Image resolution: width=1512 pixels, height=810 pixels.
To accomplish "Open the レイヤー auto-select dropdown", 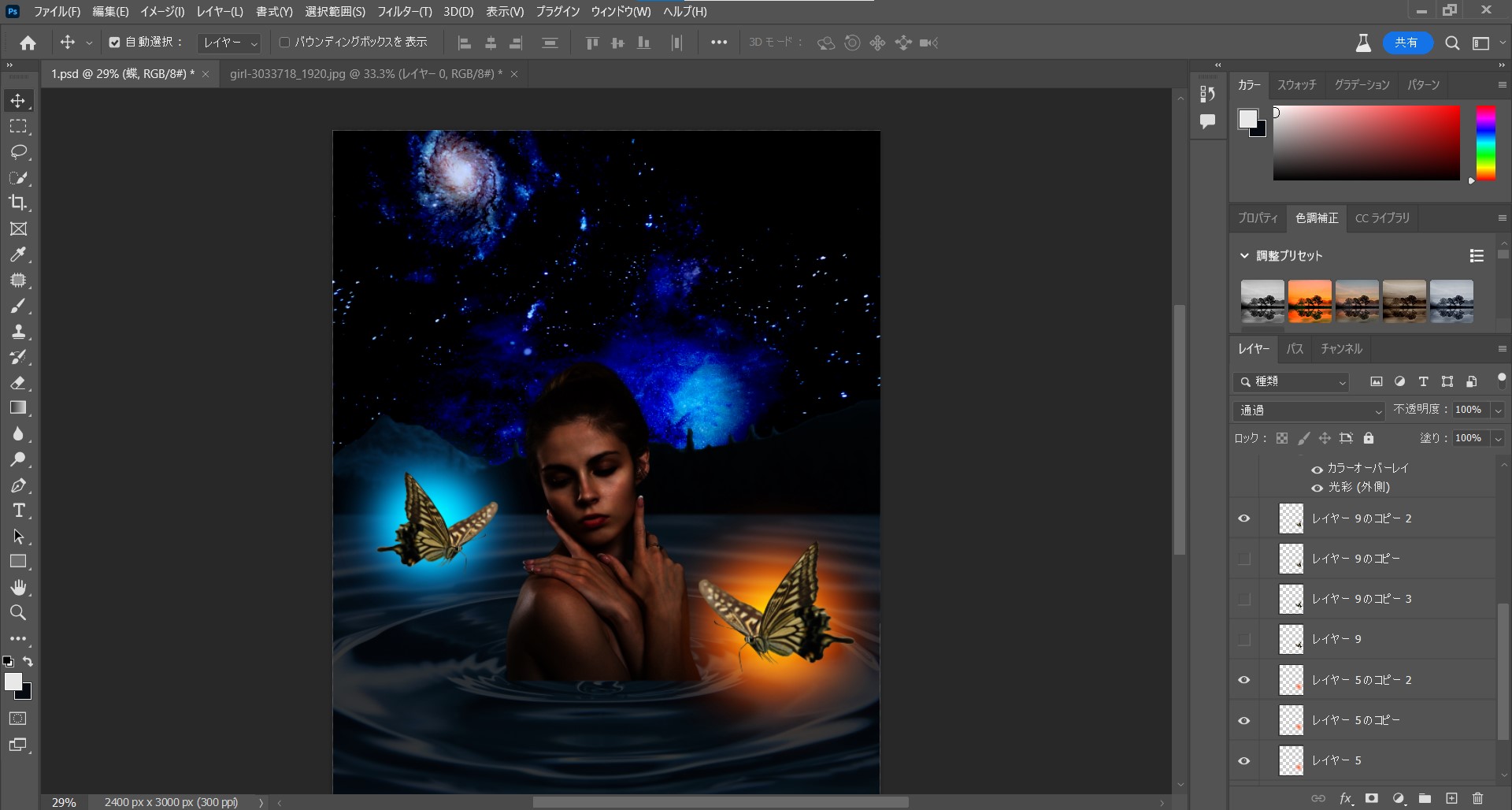I will click(229, 43).
